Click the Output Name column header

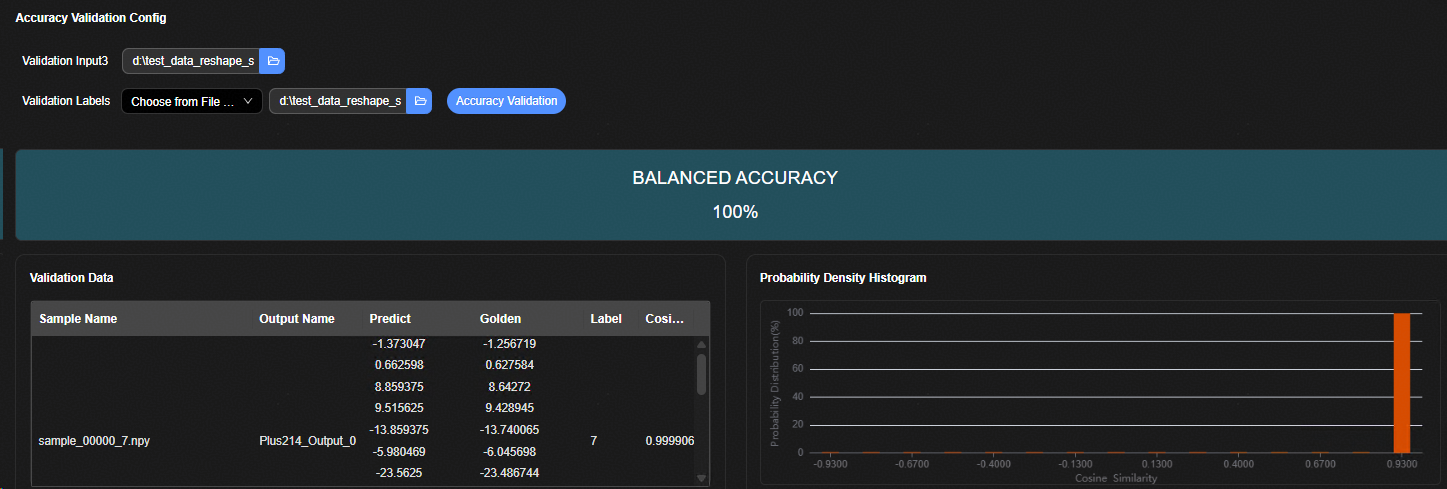tap(296, 319)
